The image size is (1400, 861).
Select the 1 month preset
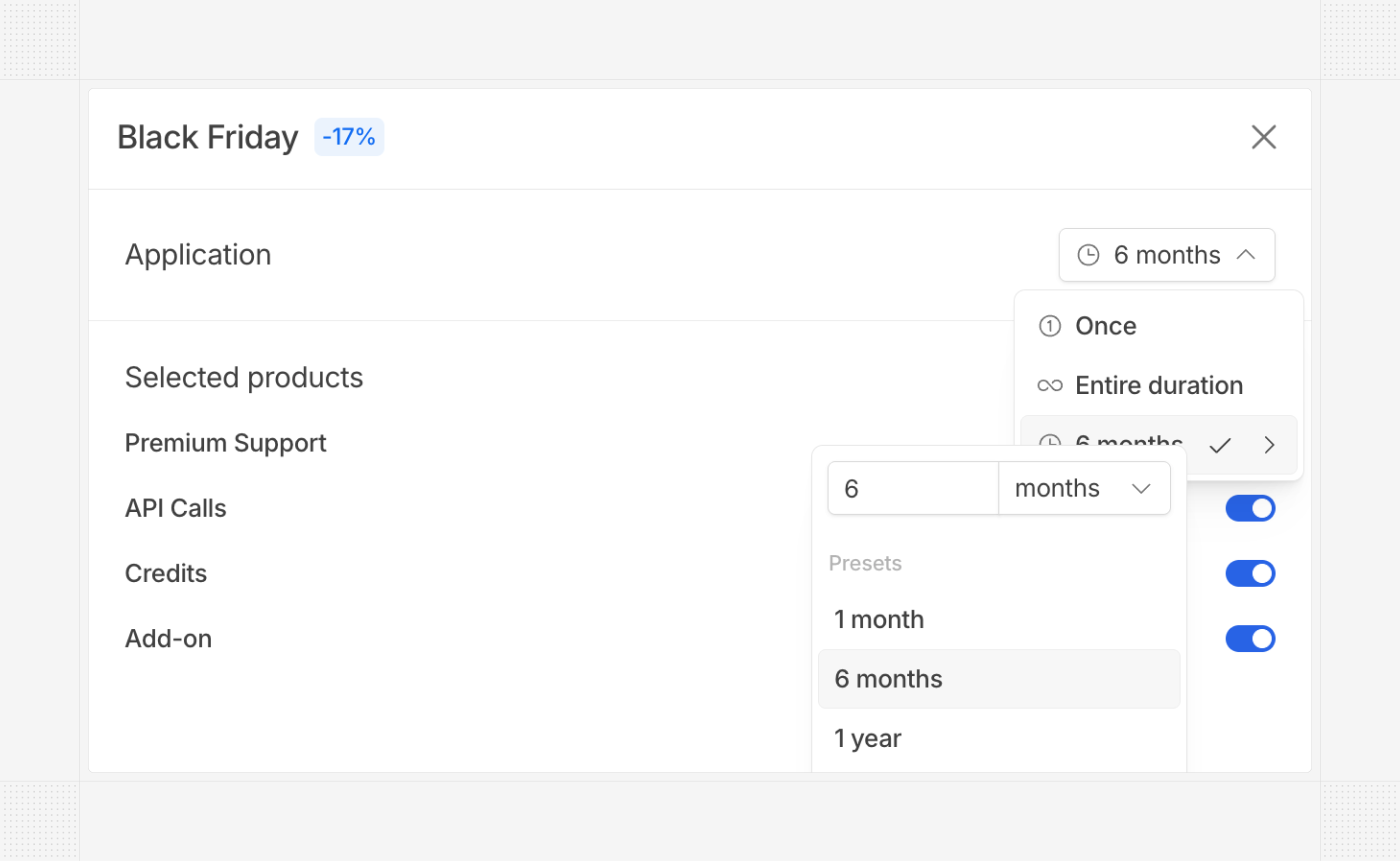(878, 619)
